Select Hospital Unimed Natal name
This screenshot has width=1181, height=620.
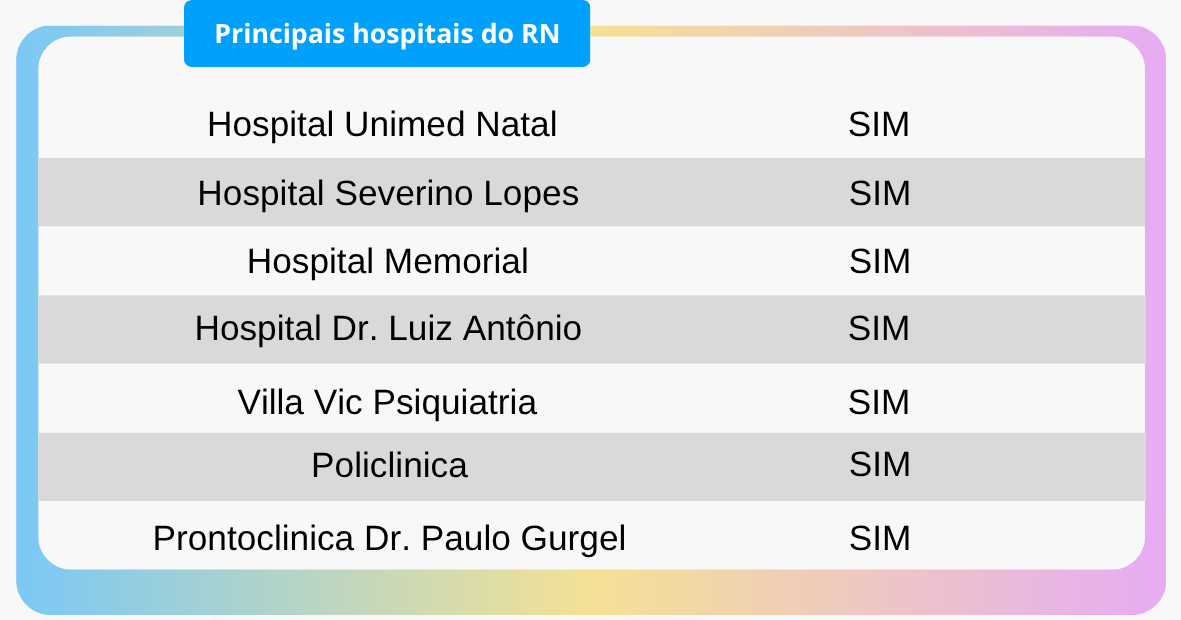click(x=382, y=124)
